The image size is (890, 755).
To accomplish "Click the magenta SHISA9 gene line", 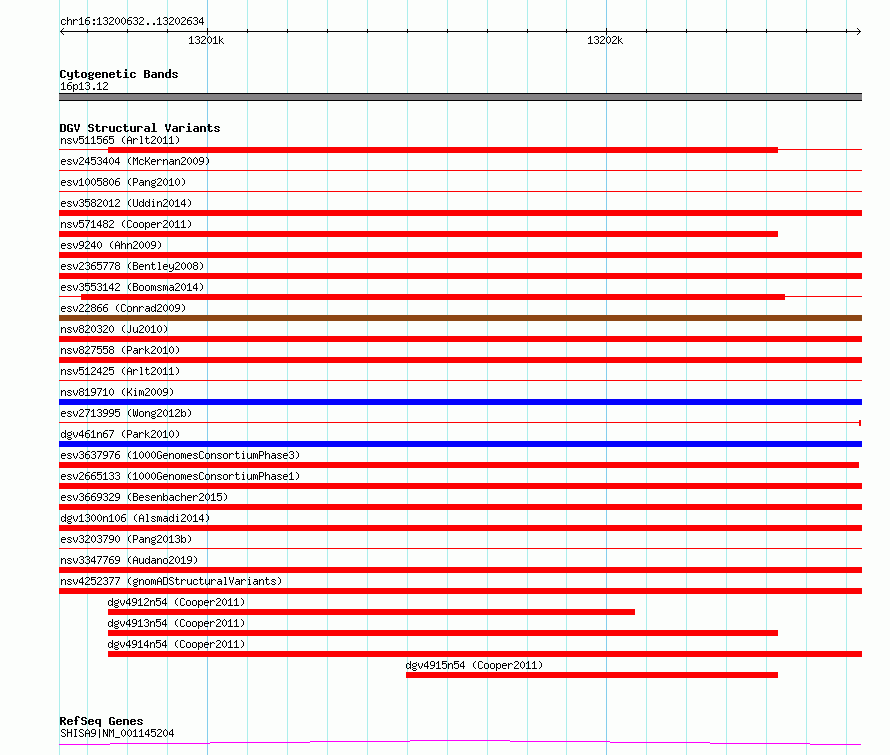I will (x=460, y=742).
